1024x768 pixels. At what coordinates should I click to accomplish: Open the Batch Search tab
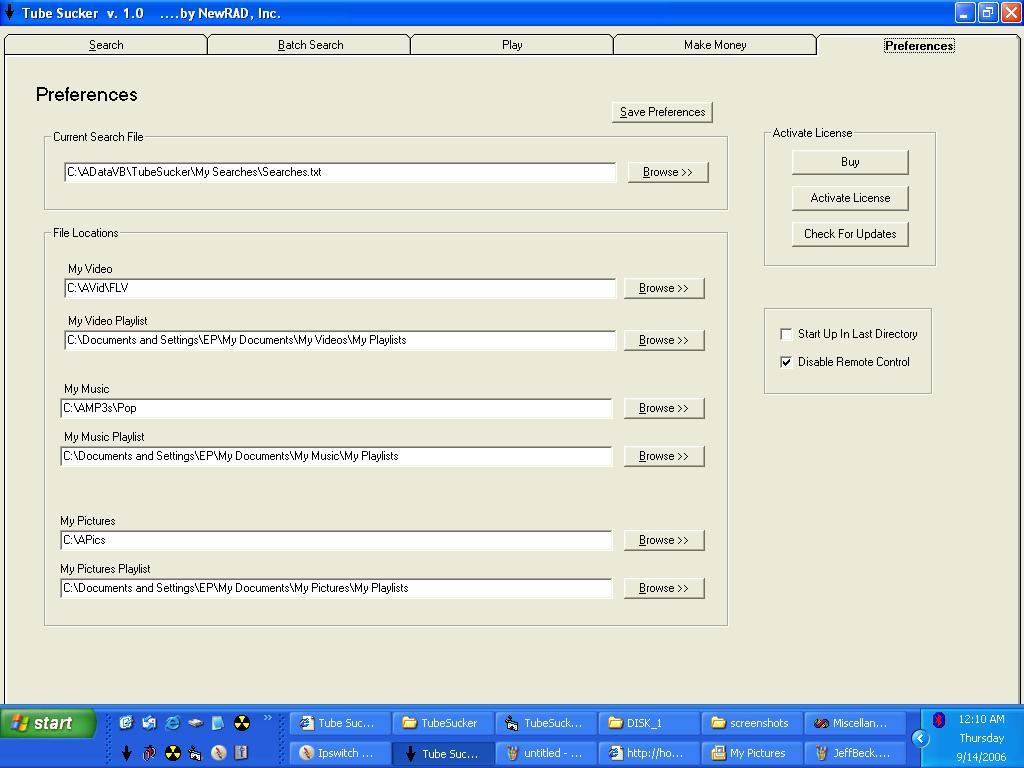click(x=310, y=45)
